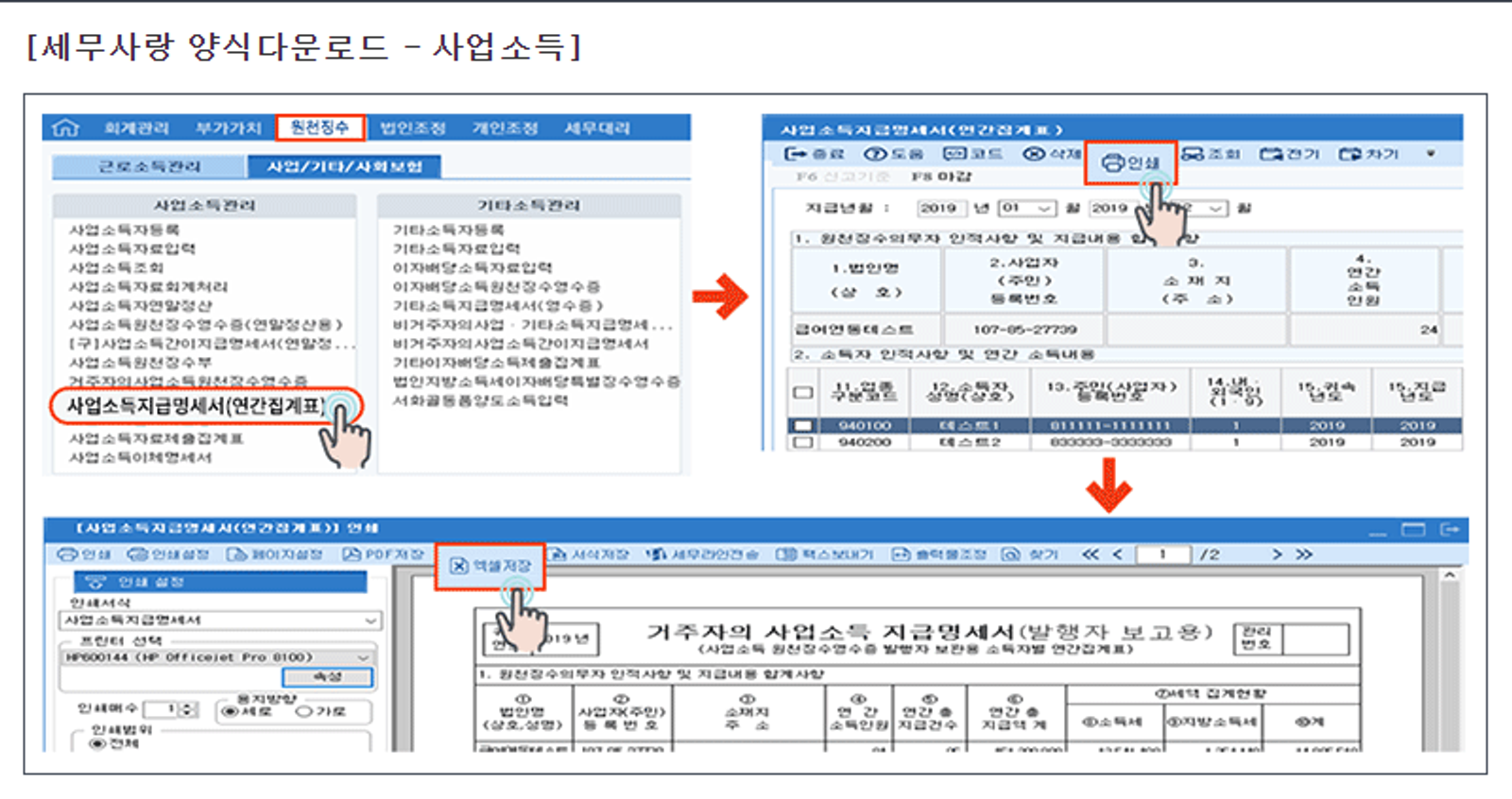
Task: Go to first page with « icon
Action: pyautogui.click(x=1091, y=554)
